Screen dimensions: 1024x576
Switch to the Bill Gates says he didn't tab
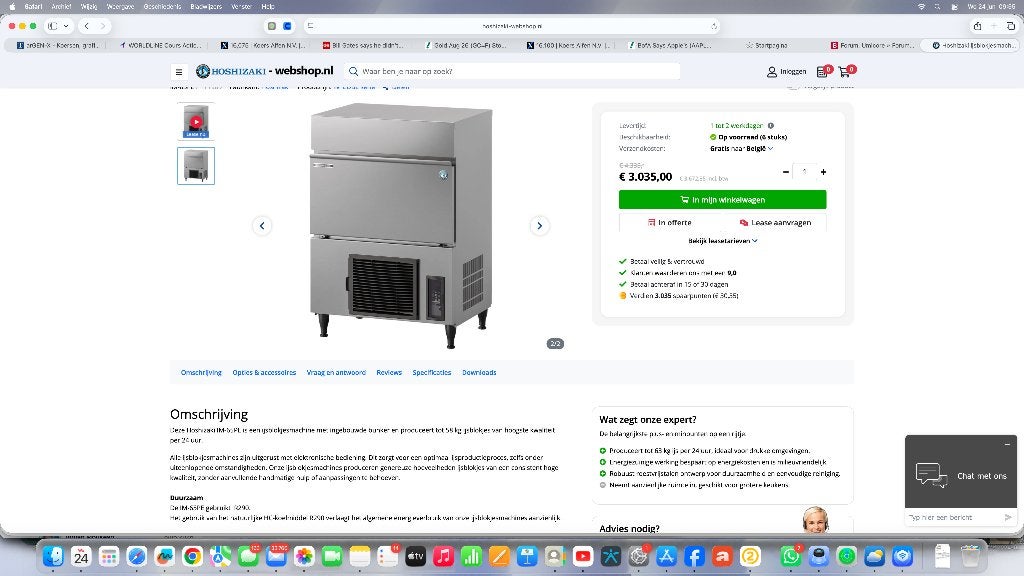pyautogui.click(x=364, y=46)
